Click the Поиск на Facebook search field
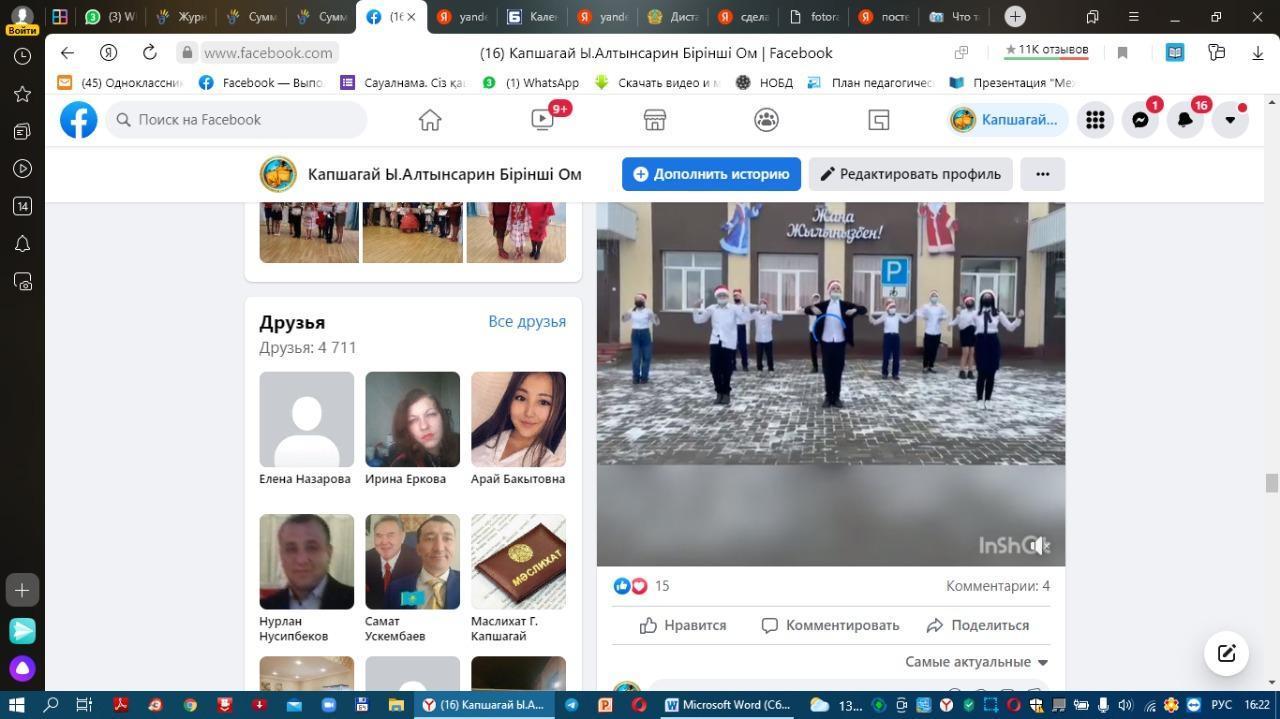Image resolution: width=1280 pixels, height=719 pixels. click(236, 120)
